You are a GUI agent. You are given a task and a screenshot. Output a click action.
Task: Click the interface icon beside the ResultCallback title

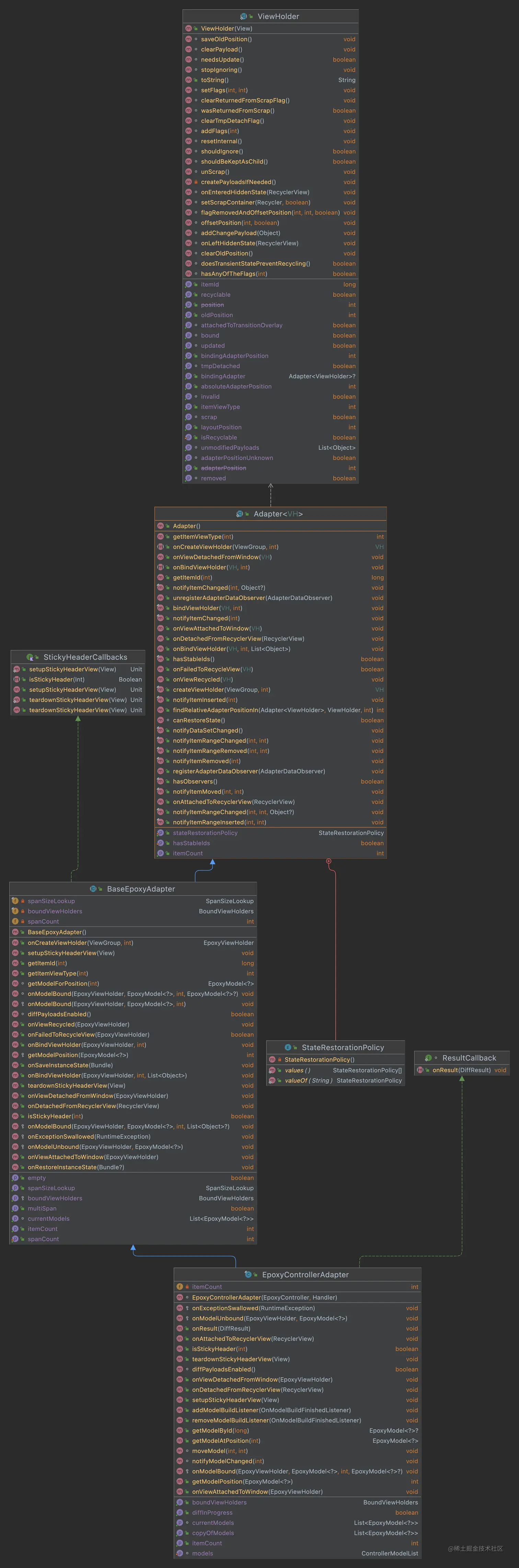coord(428,1058)
